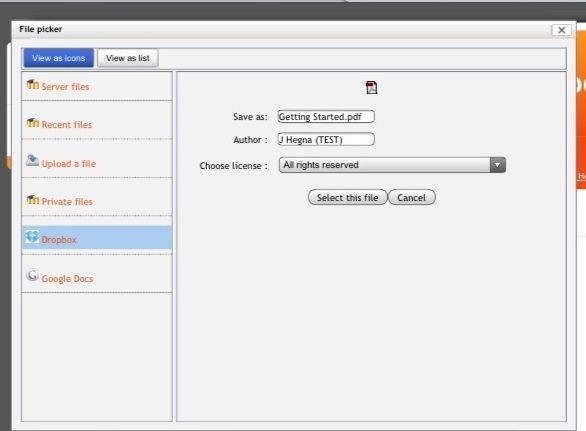Viewport: 586px width, 431px height.
Task: Click the Upload a file icon
Action: pos(33,161)
